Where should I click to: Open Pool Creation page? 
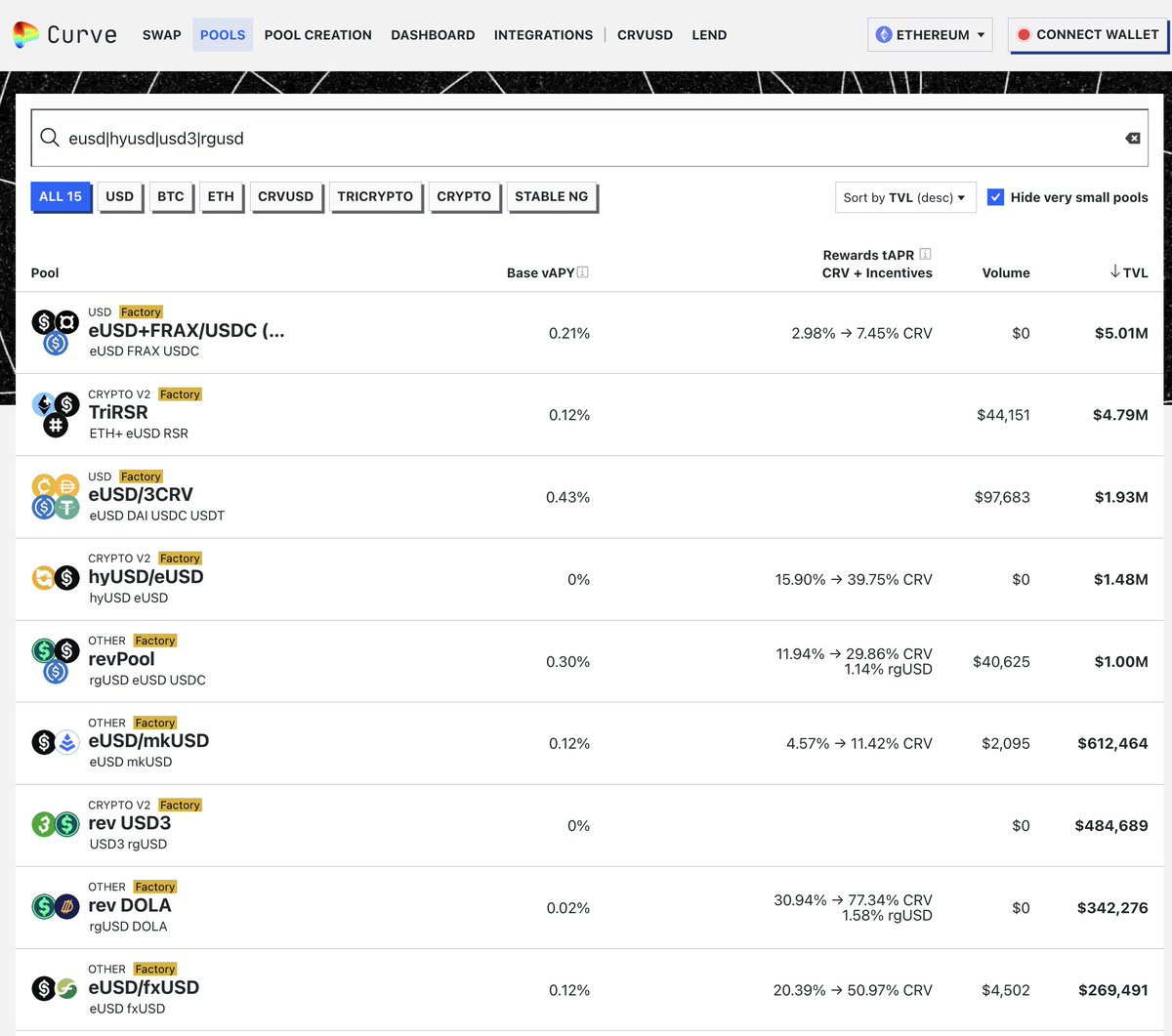click(317, 34)
